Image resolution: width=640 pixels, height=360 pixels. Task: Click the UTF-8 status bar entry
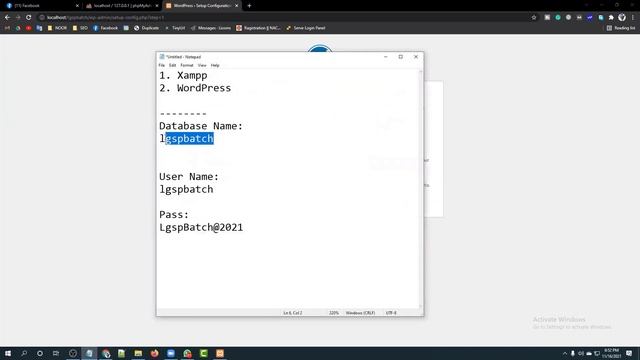pos(391,313)
